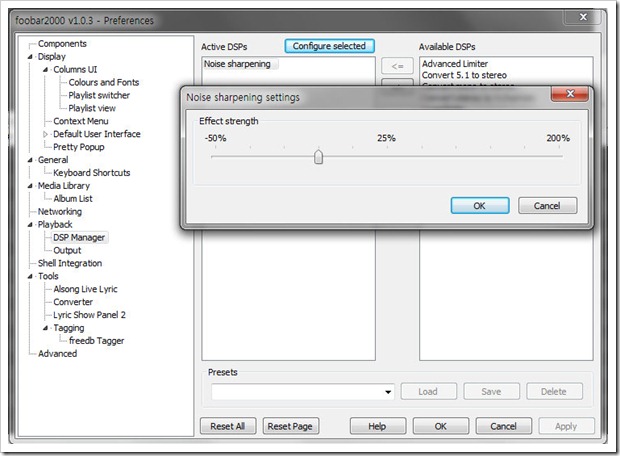620x456 pixels.
Task: Close the Noise sharpening settings dialog
Action: point(570,94)
